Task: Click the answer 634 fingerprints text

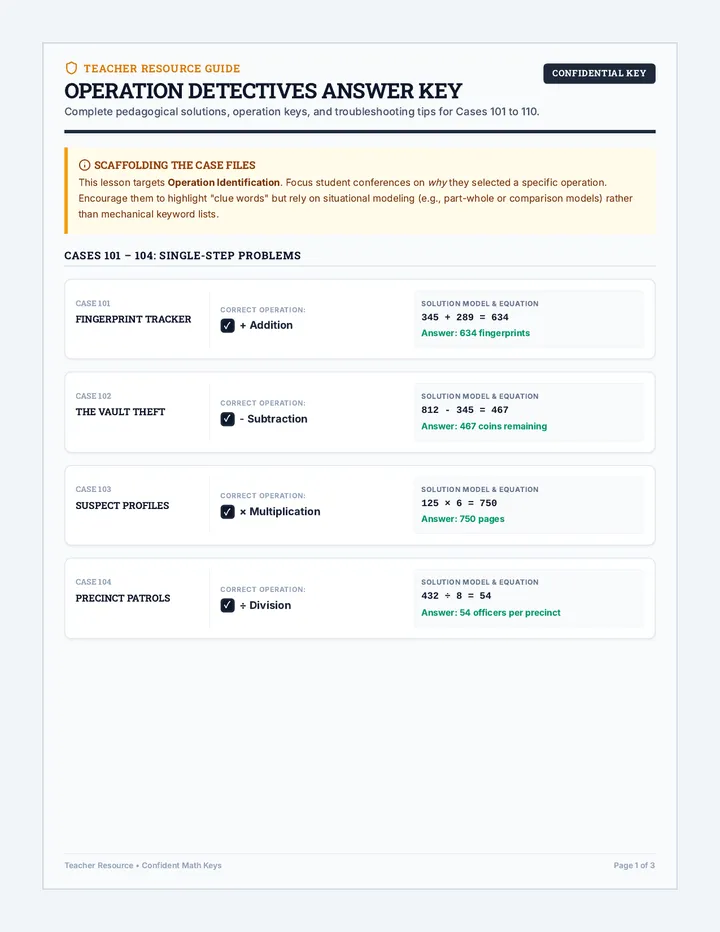Action: [x=475, y=333]
